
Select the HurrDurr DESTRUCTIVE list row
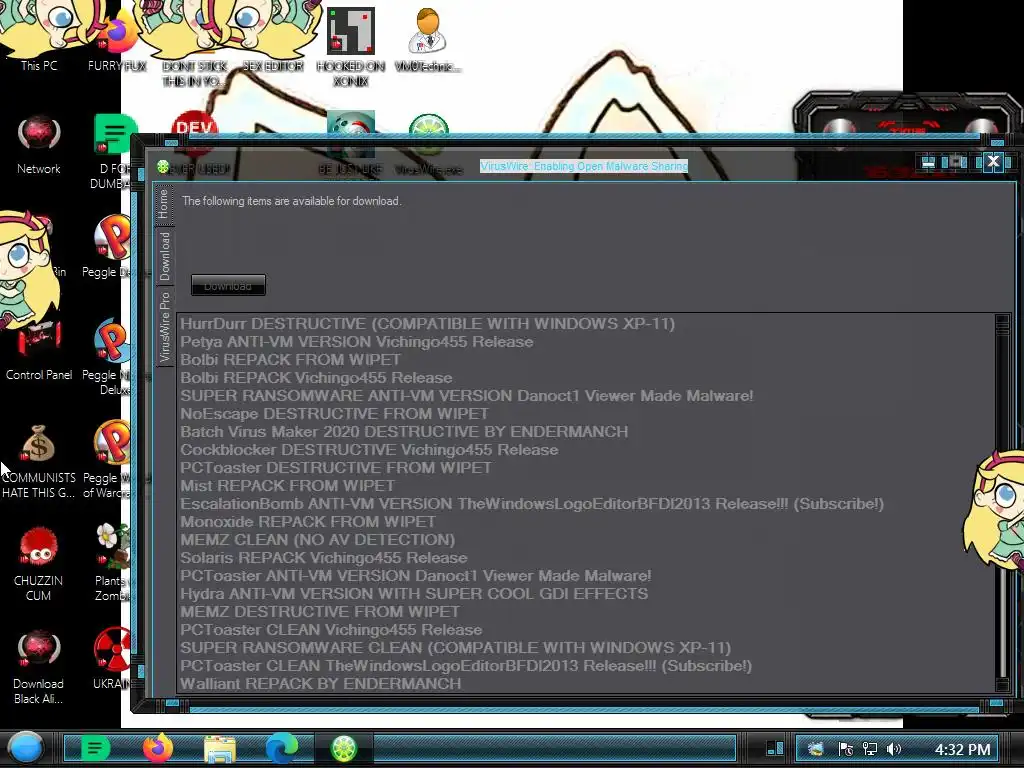click(586, 324)
